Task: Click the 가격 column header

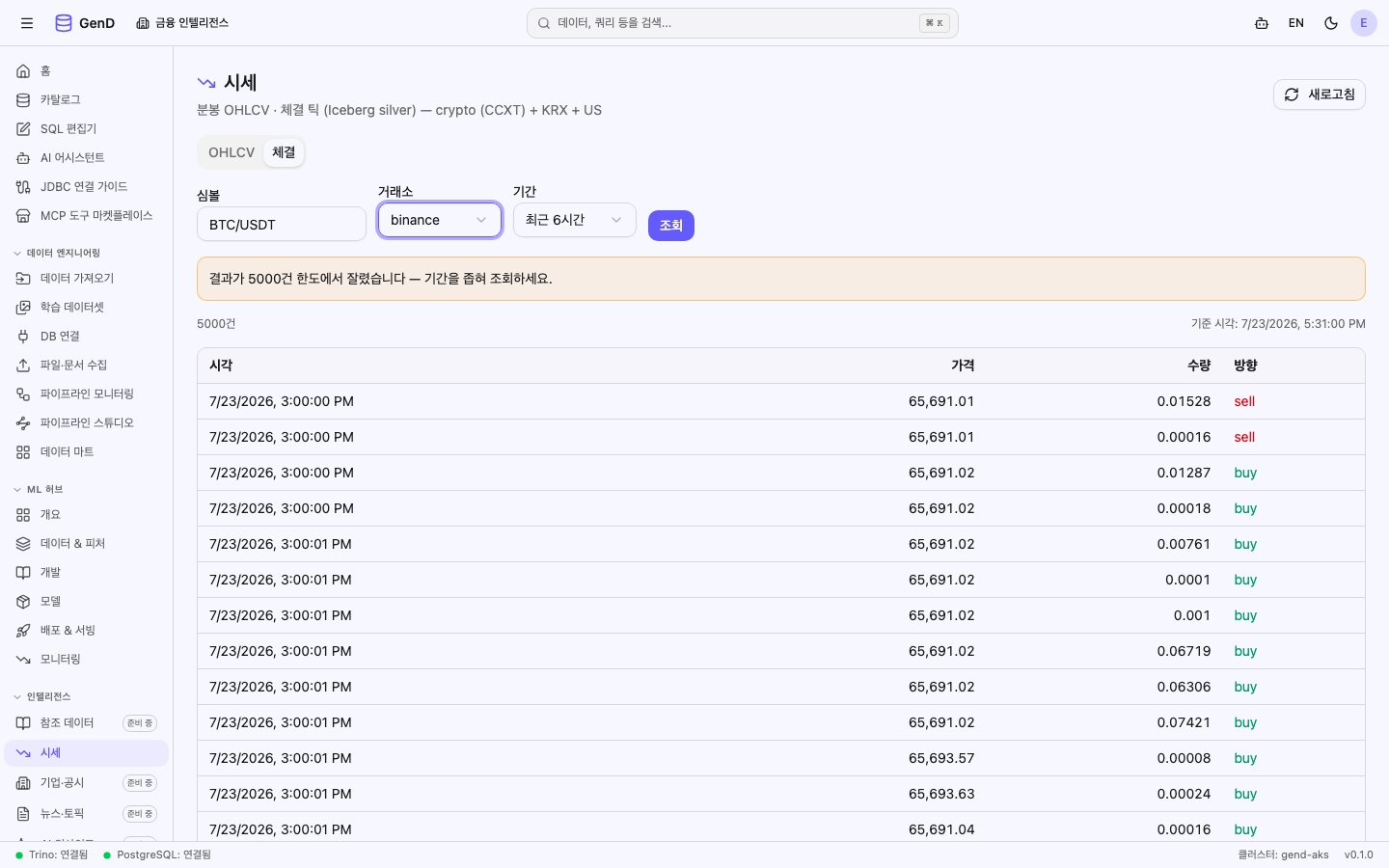Action: pos(963,366)
